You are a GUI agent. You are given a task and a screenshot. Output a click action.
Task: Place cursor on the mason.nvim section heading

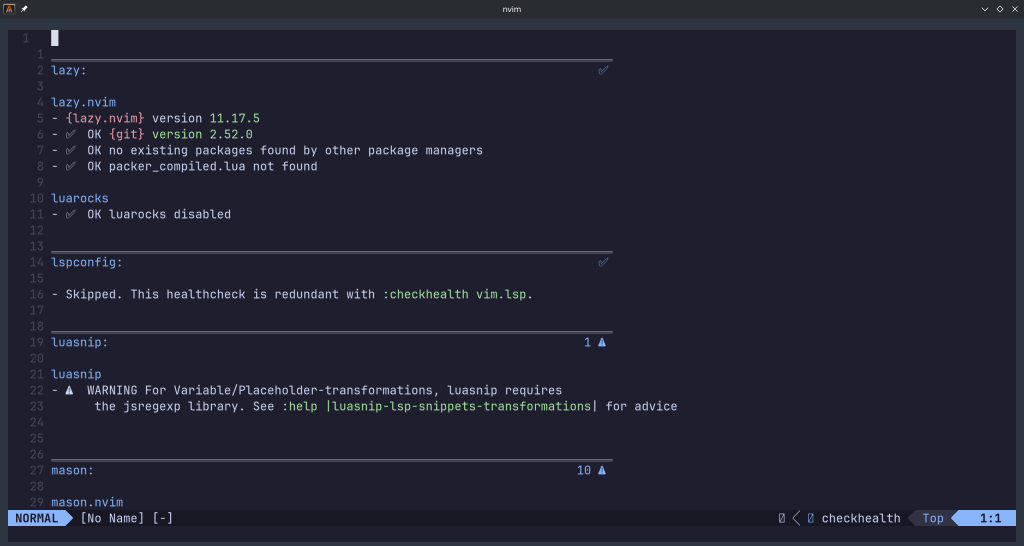(87, 502)
